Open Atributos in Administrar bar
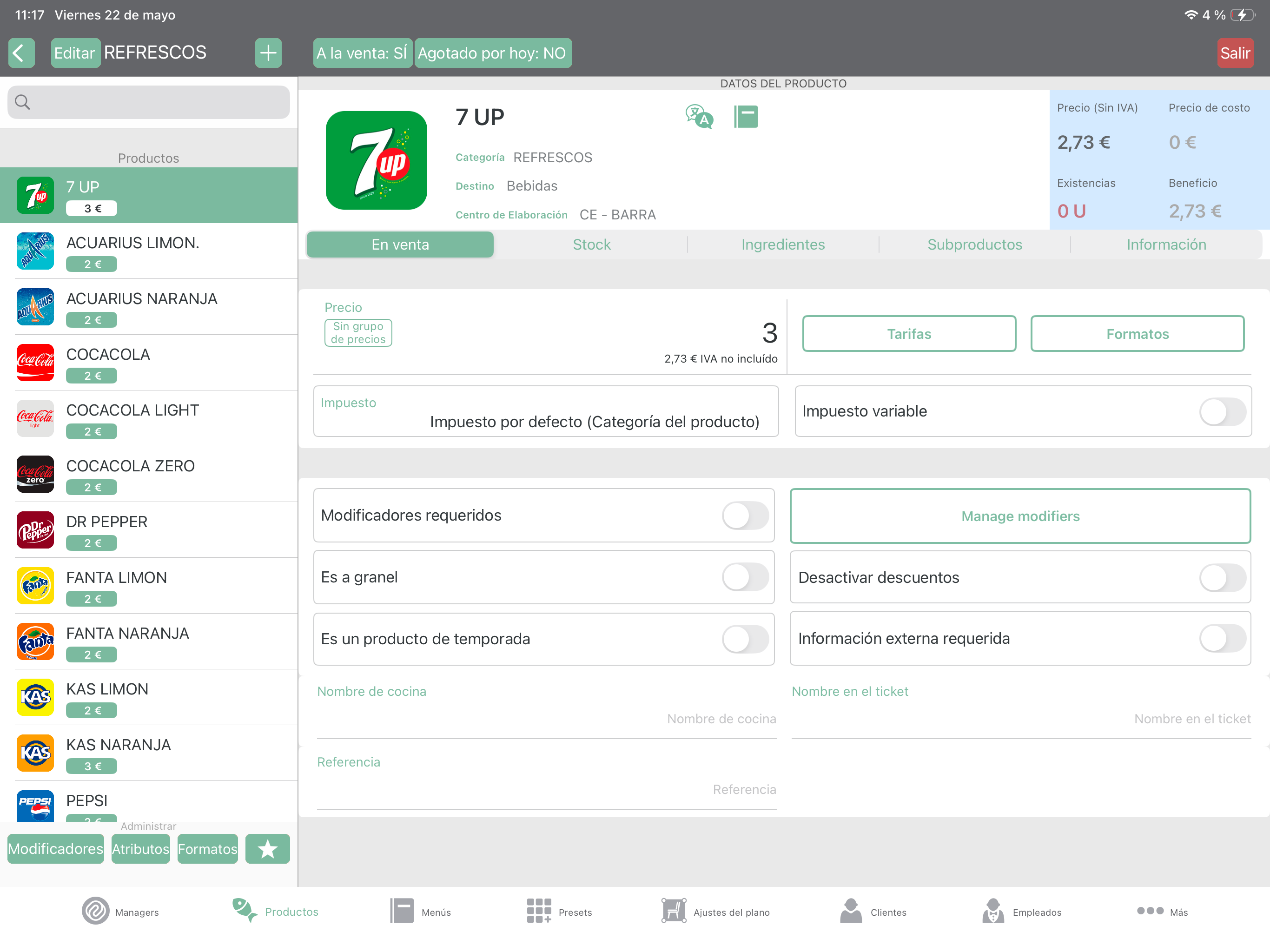Image resolution: width=1270 pixels, height=952 pixels. point(140,848)
